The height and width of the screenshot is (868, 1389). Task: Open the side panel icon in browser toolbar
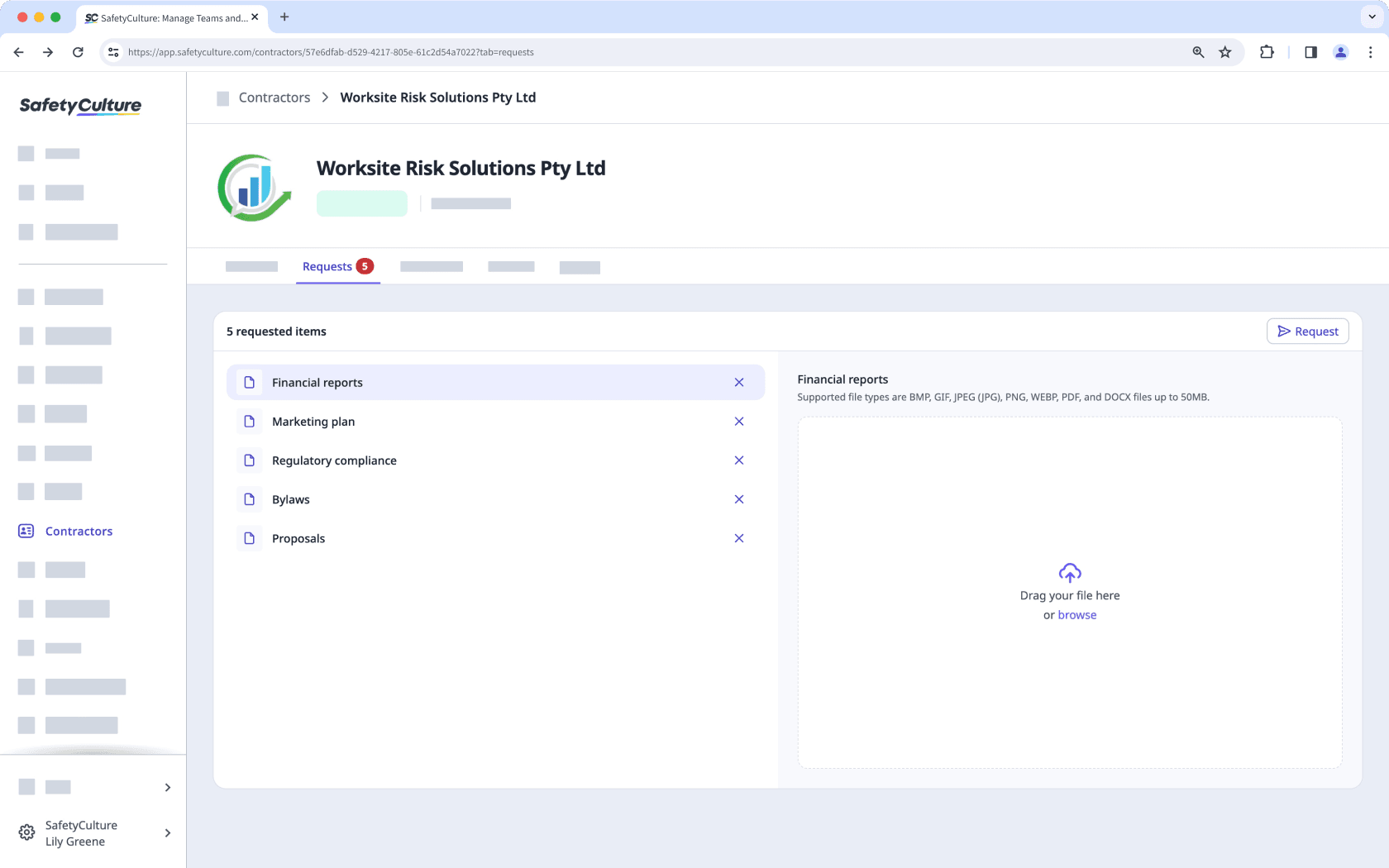pyautogui.click(x=1310, y=51)
